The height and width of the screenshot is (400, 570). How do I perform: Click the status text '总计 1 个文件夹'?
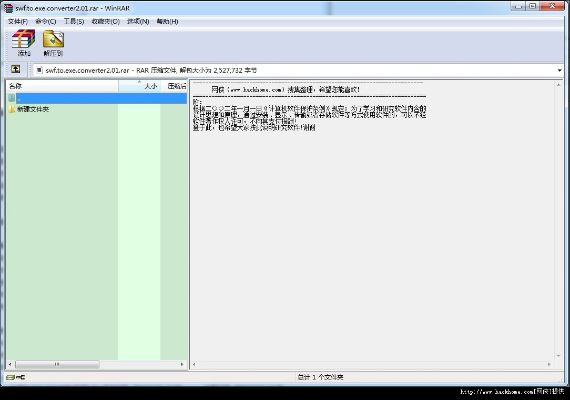tap(320, 377)
